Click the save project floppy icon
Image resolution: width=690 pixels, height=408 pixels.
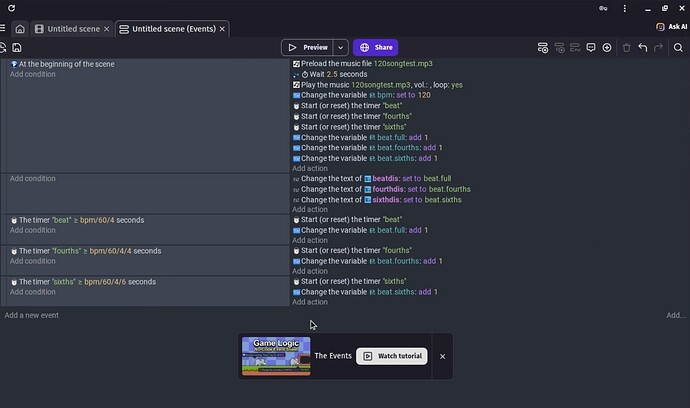coord(18,47)
